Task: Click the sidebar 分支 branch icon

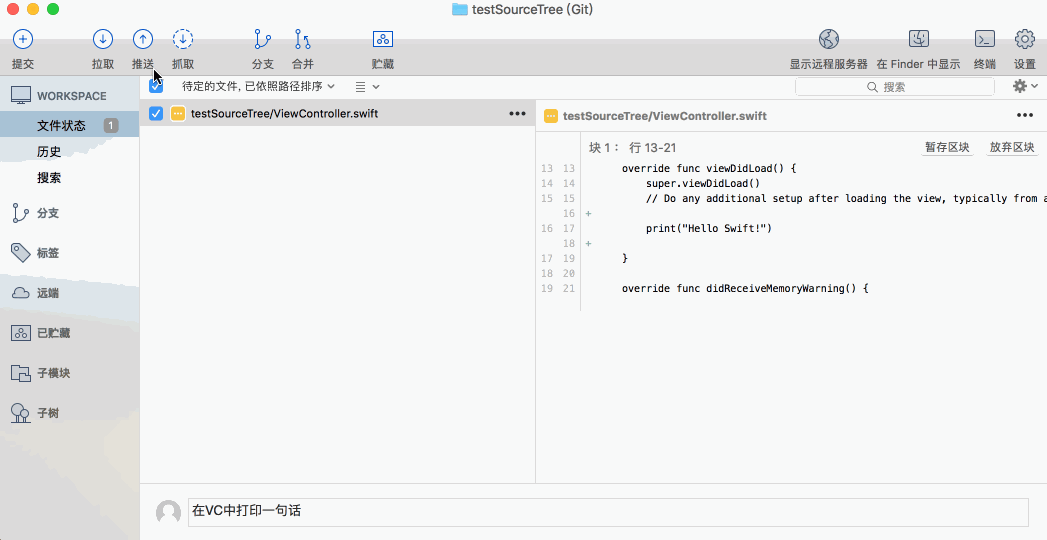Action: (x=21, y=213)
